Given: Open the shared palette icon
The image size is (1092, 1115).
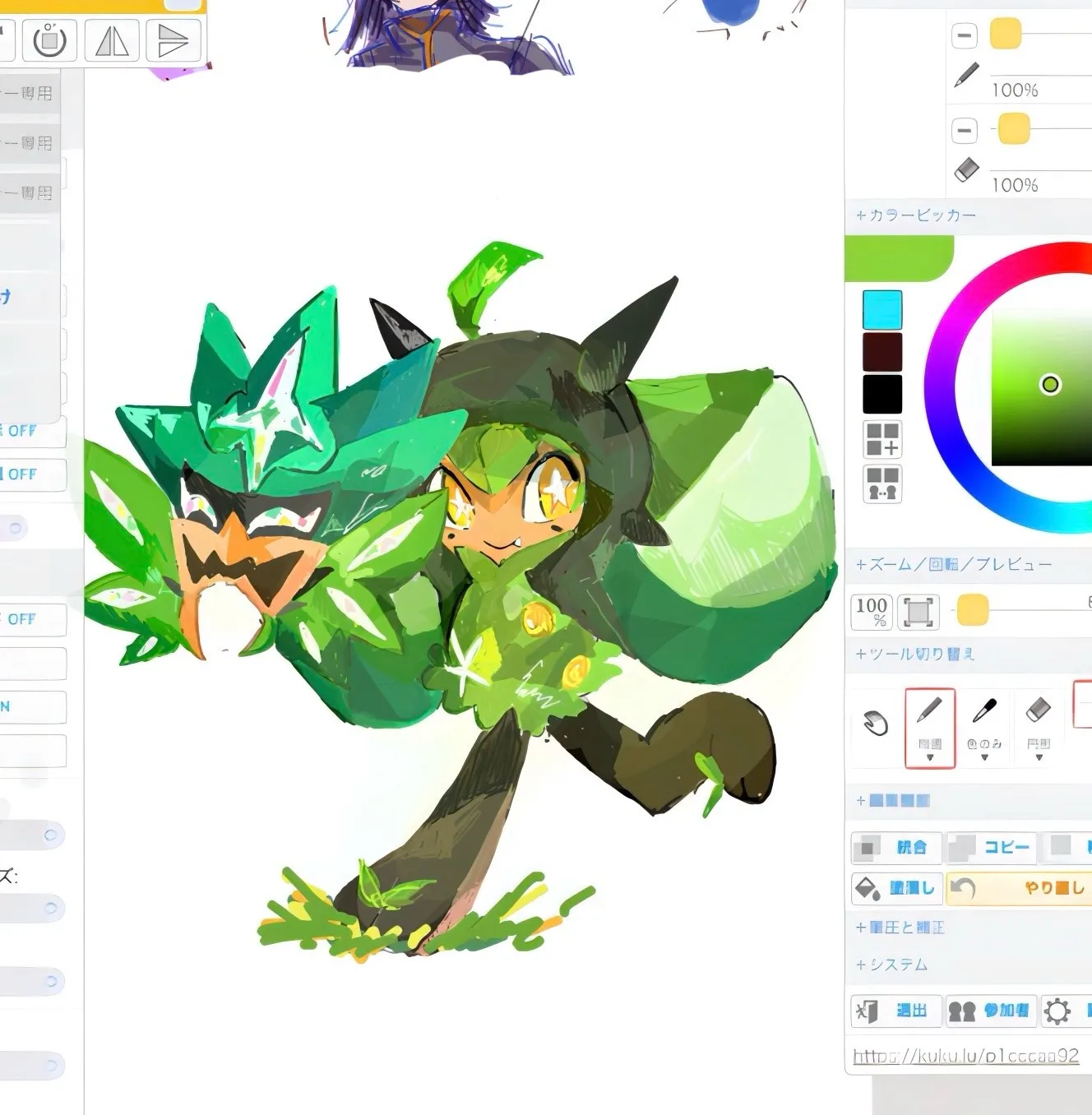Looking at the screenshot, I should (x=883, y=483).
